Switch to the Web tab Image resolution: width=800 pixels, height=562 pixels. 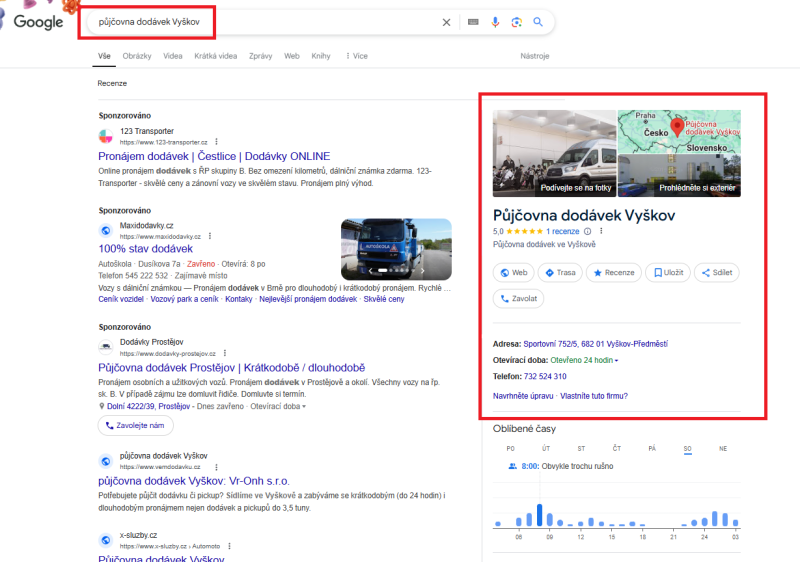[292, 56]
